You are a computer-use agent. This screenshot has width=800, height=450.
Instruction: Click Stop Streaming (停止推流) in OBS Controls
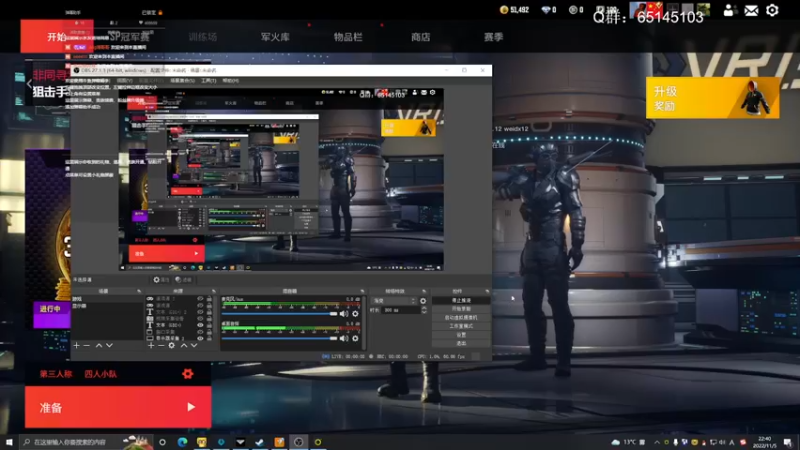click(x=461, y=301)
